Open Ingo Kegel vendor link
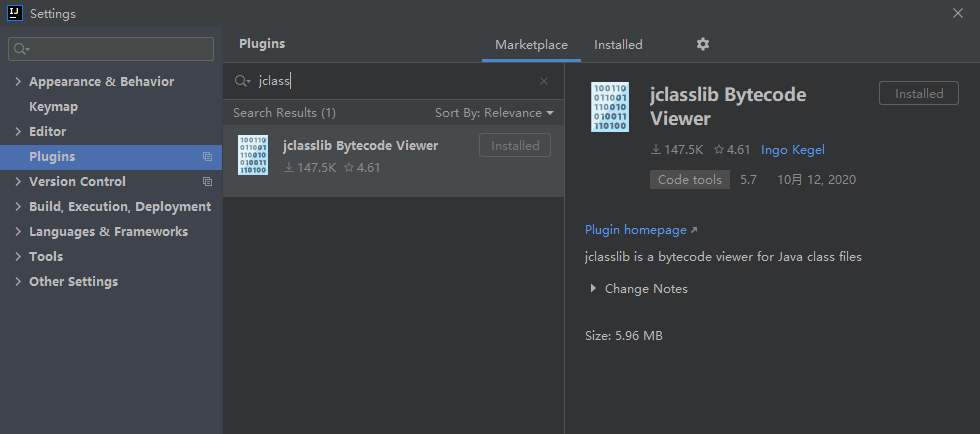 pyautogui.click(x=792, y=150)
